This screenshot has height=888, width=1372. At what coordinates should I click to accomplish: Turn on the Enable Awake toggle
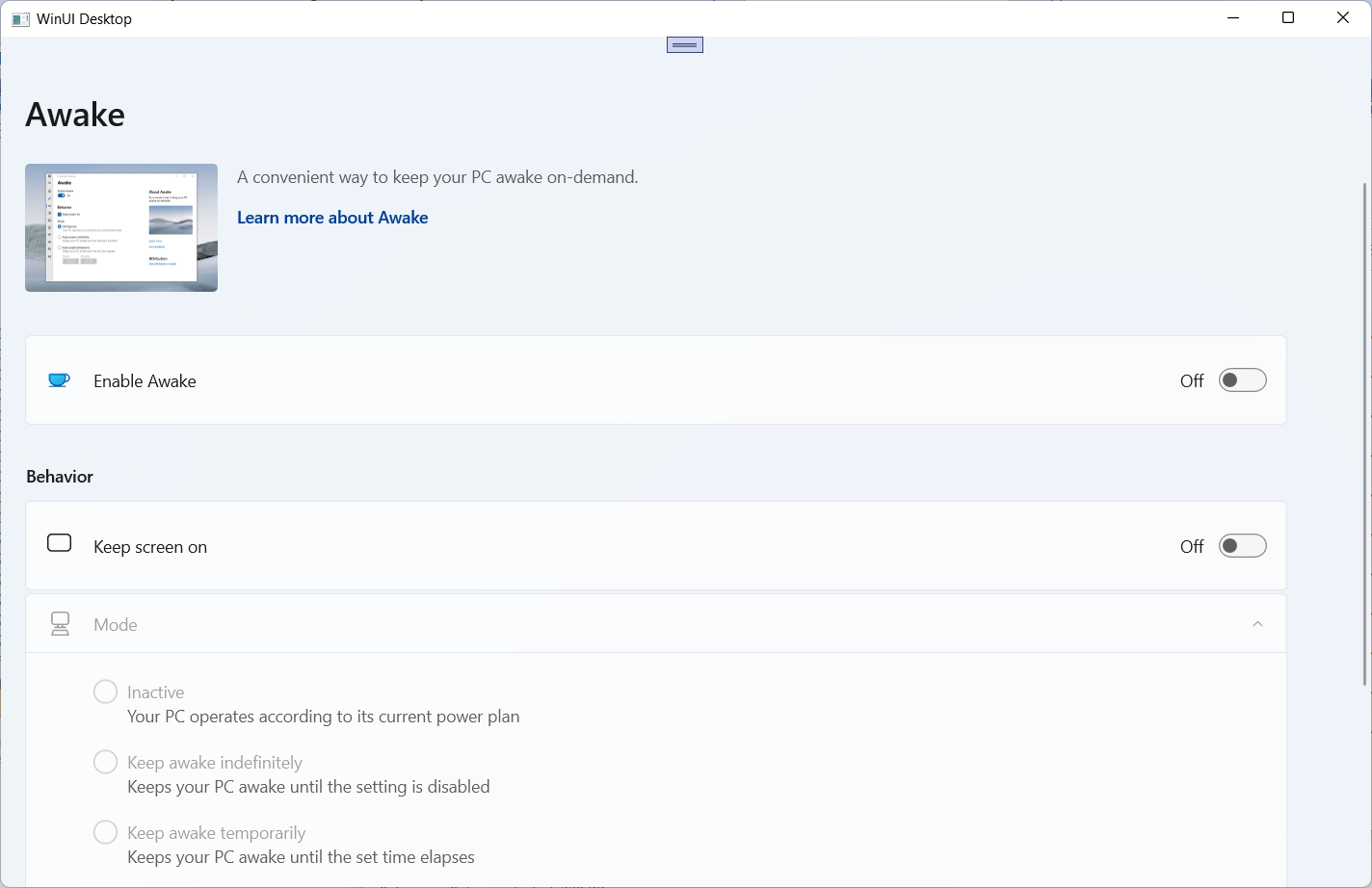point(1243,380)
